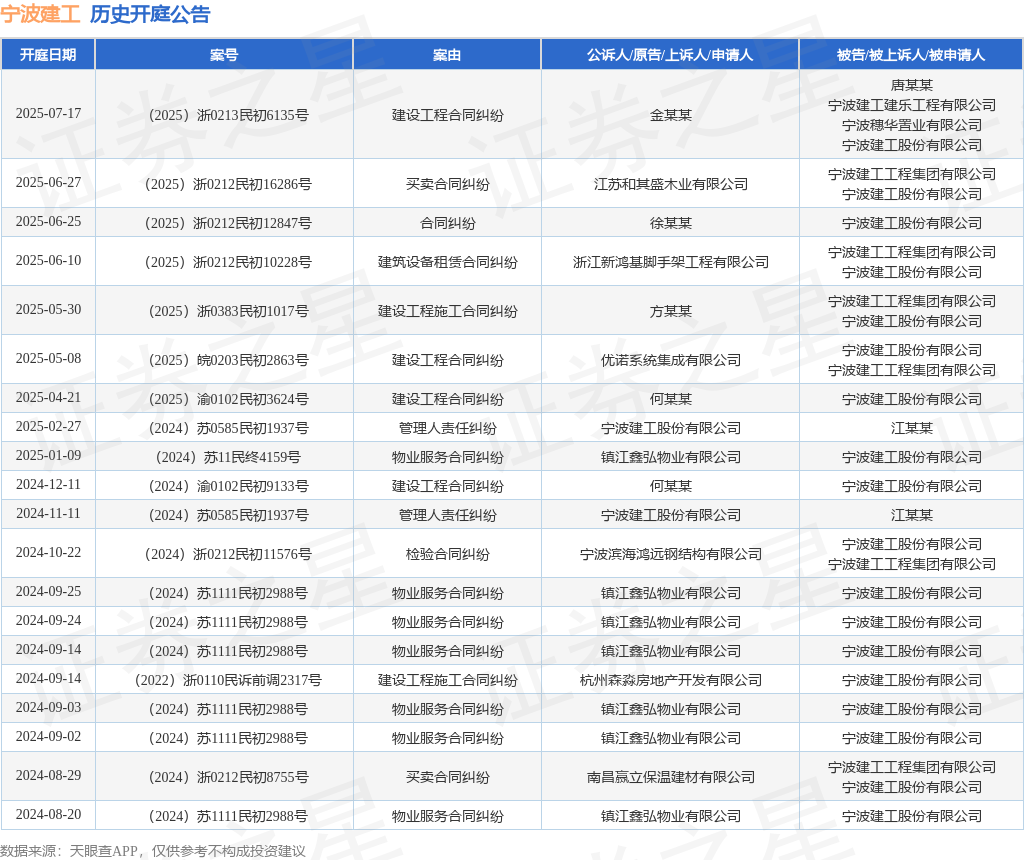Viewport: 1024px width, 860px height.
Task: Click case number (2025)皖0203民初2863号
Action: click(x=228, y=360)
